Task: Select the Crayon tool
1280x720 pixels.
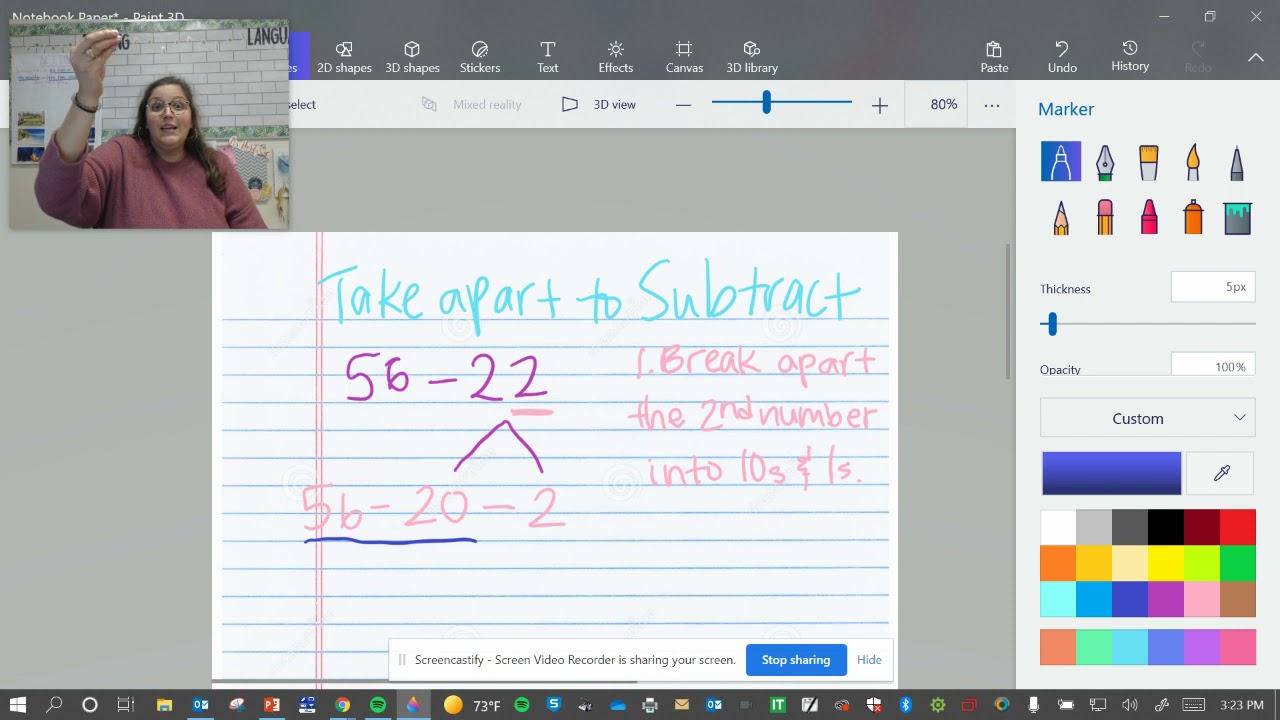Action: [x=1148, y=216]
